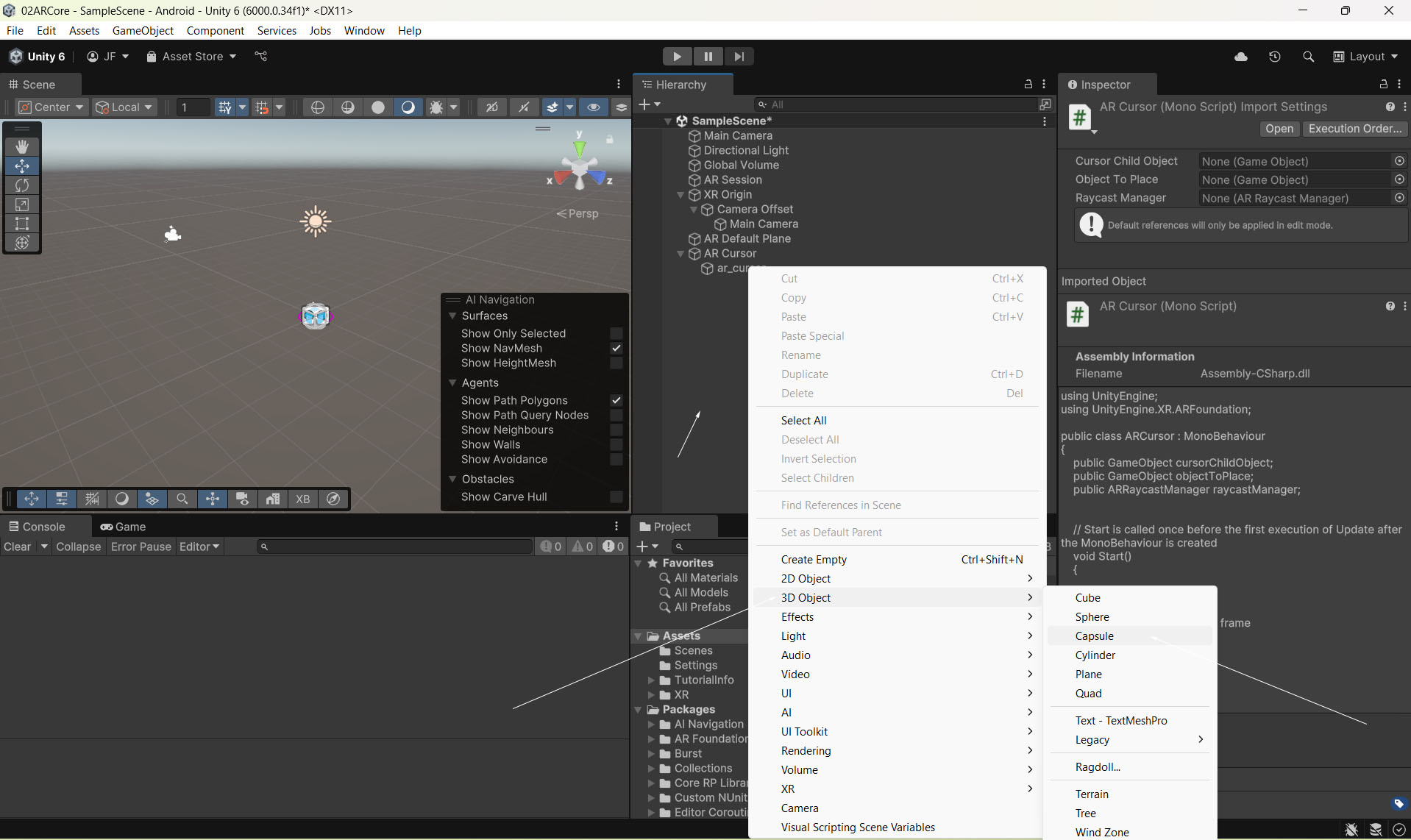The width and height of the screenshot is (1411, 840).
Task: Select the Rotate tool in Scene view
Action: pos(22,185)
